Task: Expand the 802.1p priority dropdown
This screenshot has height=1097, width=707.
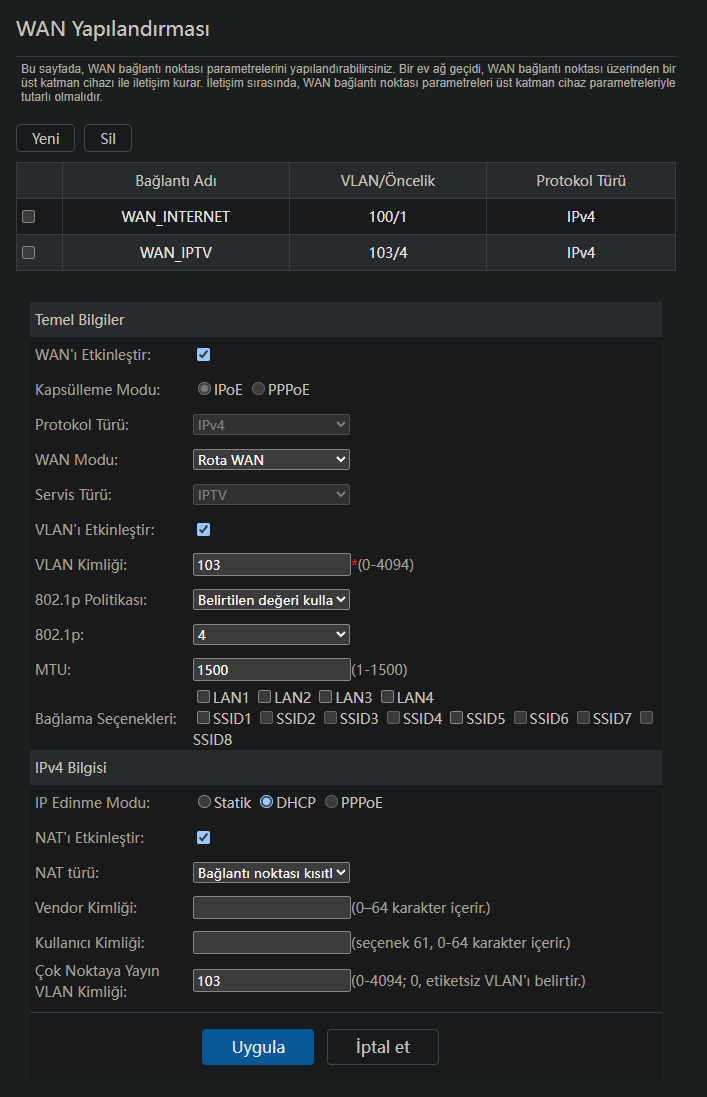Action: click(271, 635)
